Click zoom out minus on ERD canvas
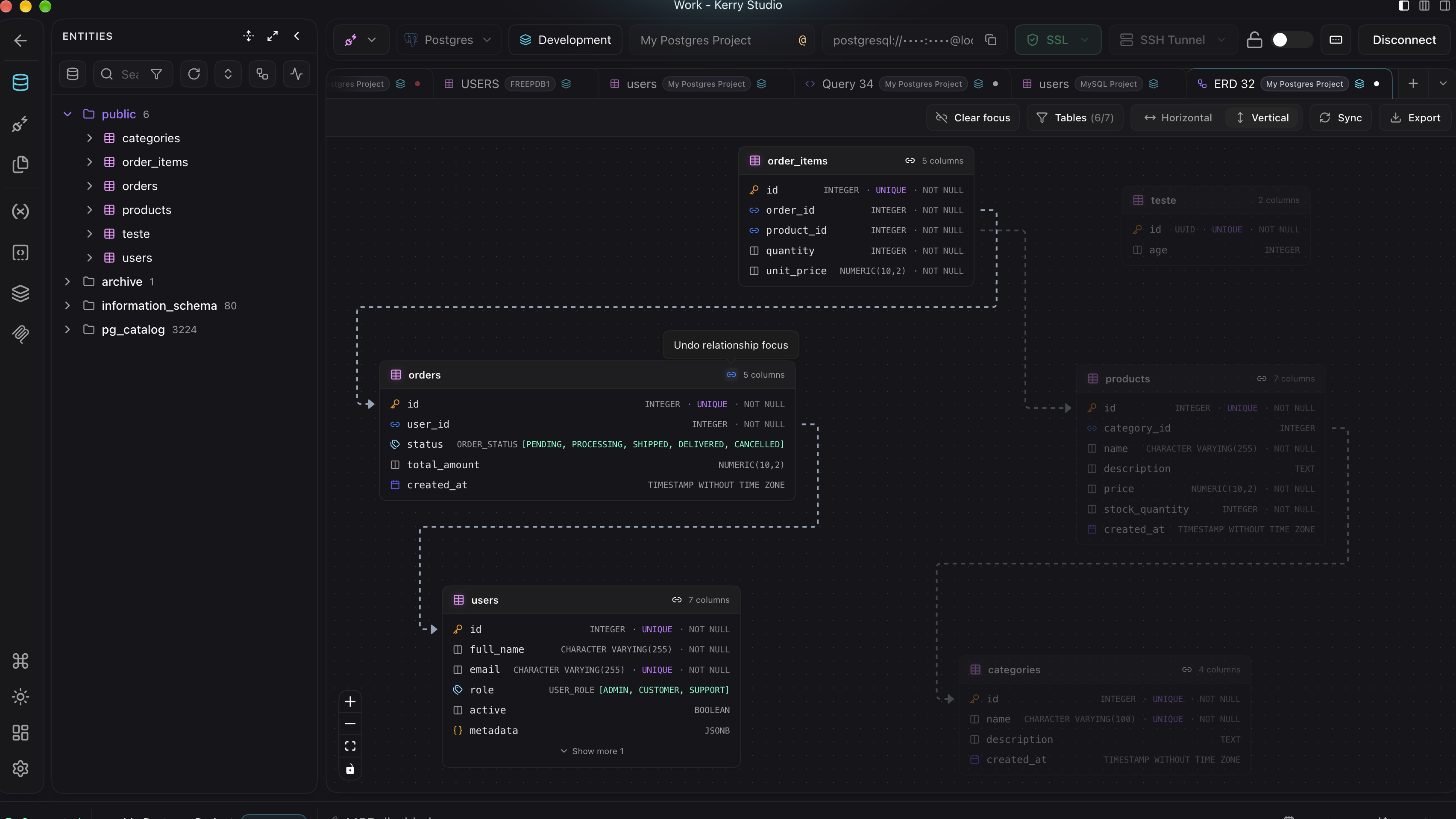This screenshot has width=1456, height=819. (350, 723)
